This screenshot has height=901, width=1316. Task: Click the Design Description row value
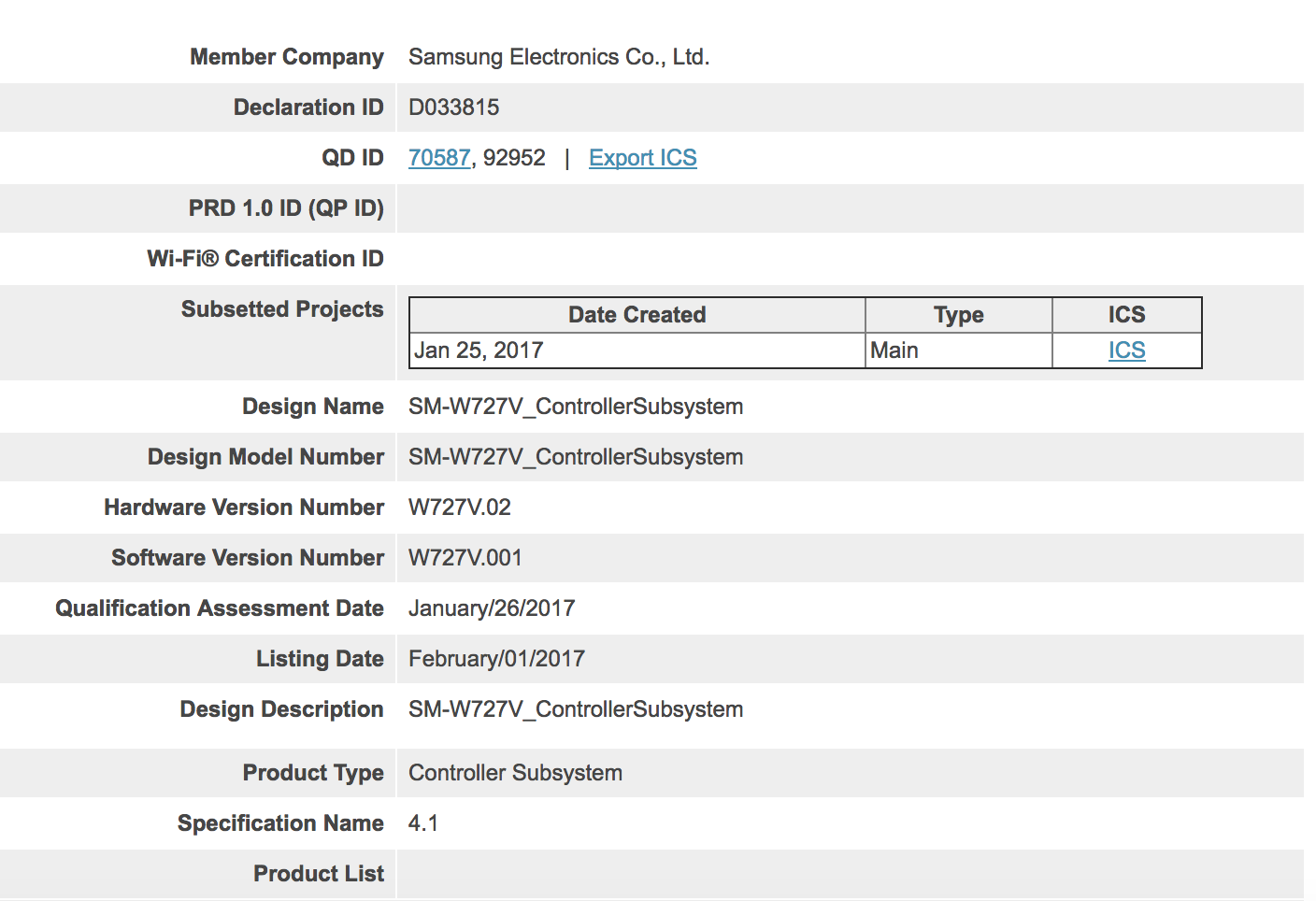click(575, 709)
